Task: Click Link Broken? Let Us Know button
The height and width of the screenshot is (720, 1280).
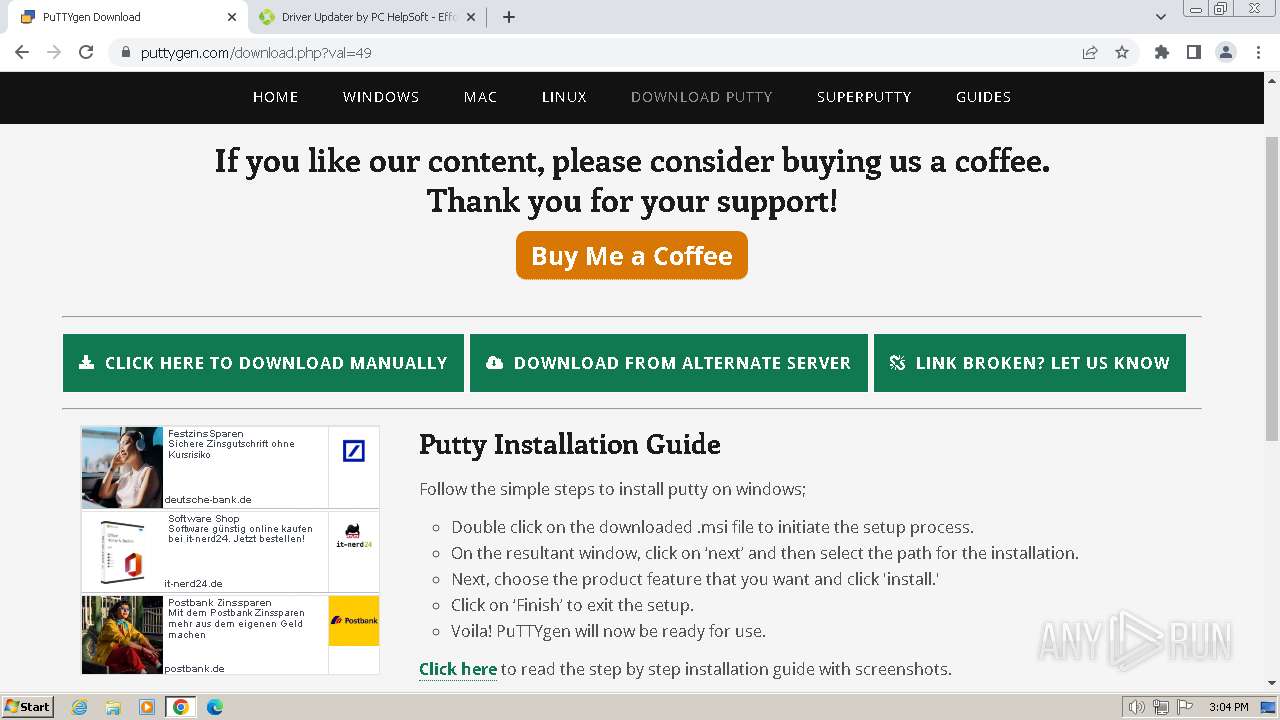Action: click(x=1030, y=363)
